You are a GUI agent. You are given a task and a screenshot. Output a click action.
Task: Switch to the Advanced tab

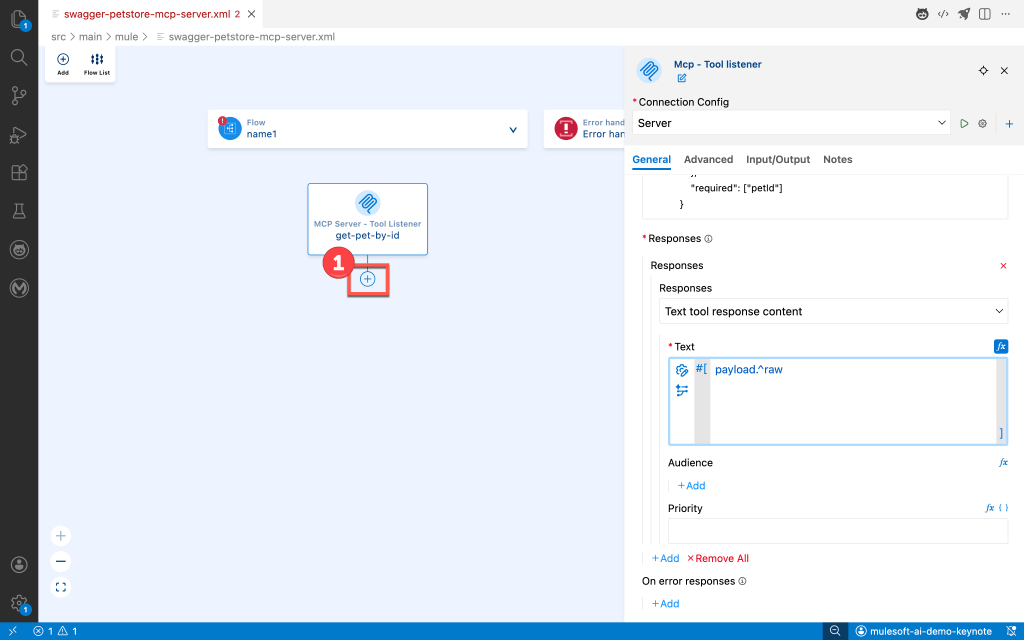coord(708,160)
